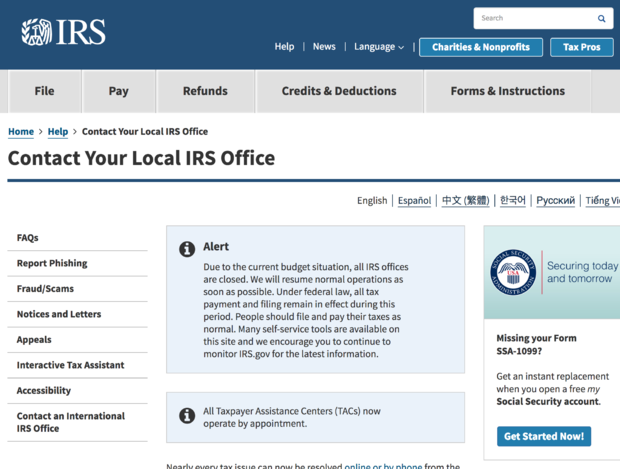Open the Credits & Deductions tab
The width and height of the screenshot is (620, 469).
339,91
